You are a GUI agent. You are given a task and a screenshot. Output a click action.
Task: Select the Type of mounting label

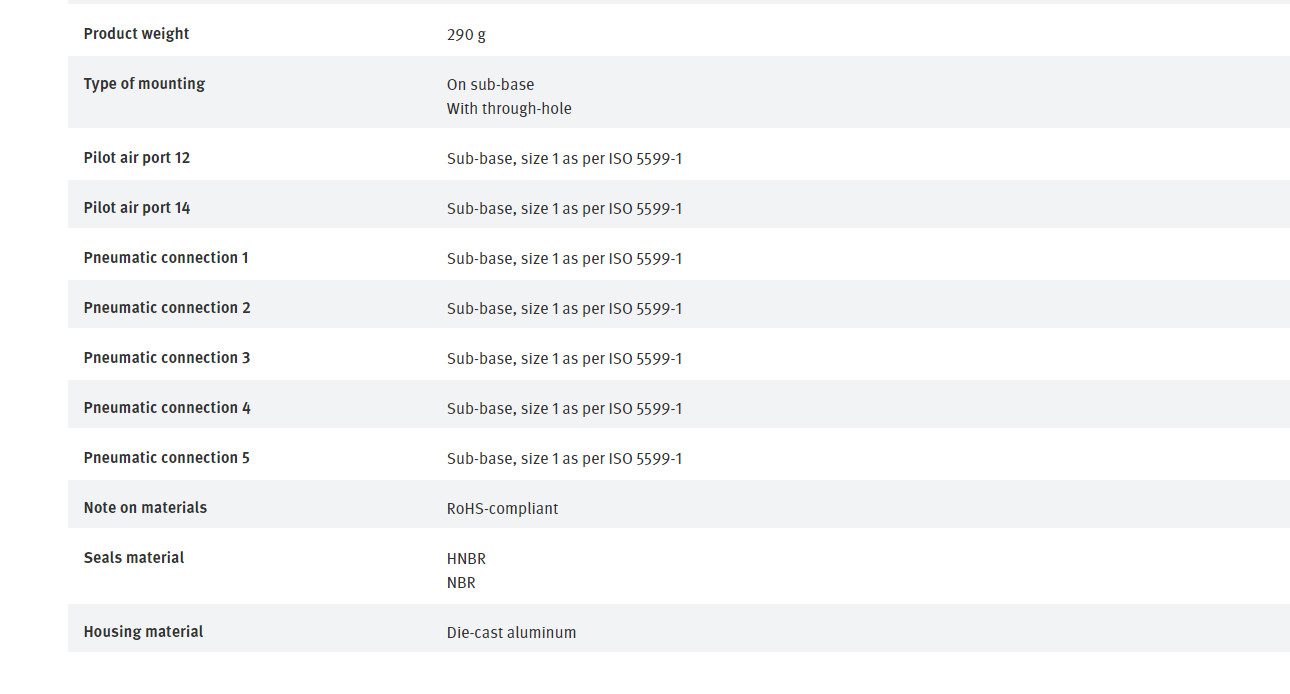click(144, 84)
